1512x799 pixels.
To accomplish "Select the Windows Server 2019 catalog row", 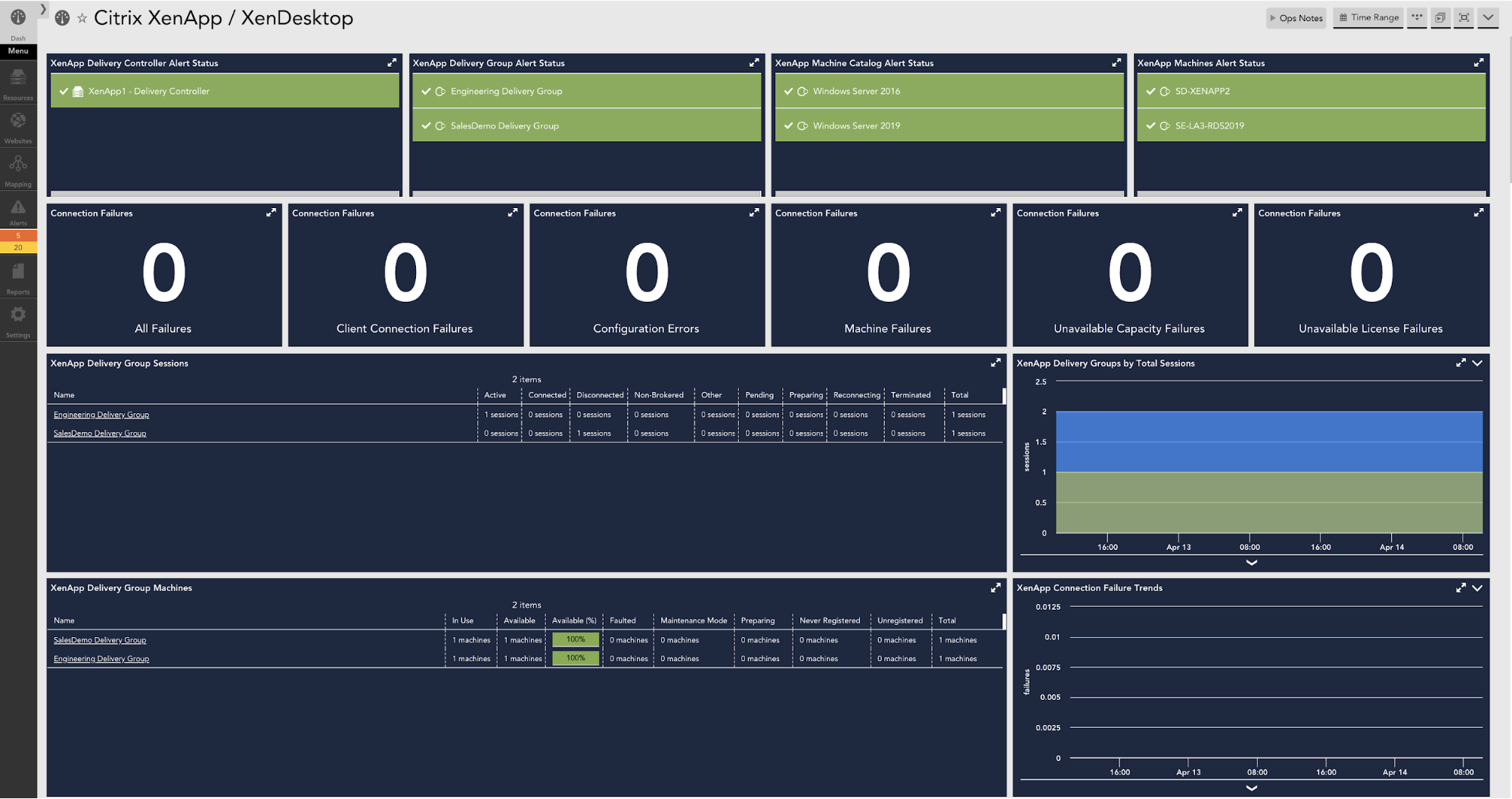I will (x=949, y=126).
